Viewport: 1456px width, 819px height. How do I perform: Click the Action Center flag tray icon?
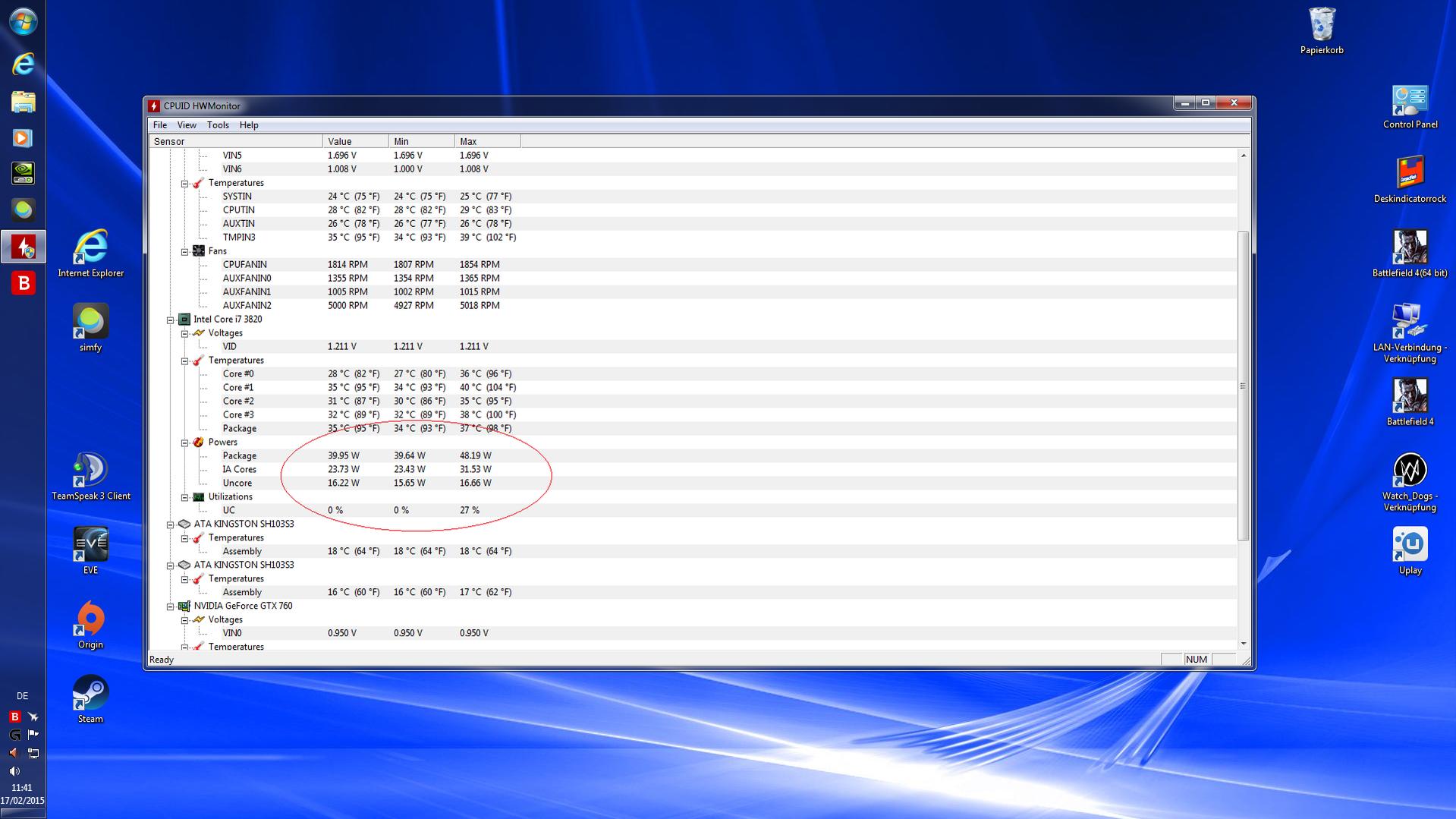[x=33, y=734]
